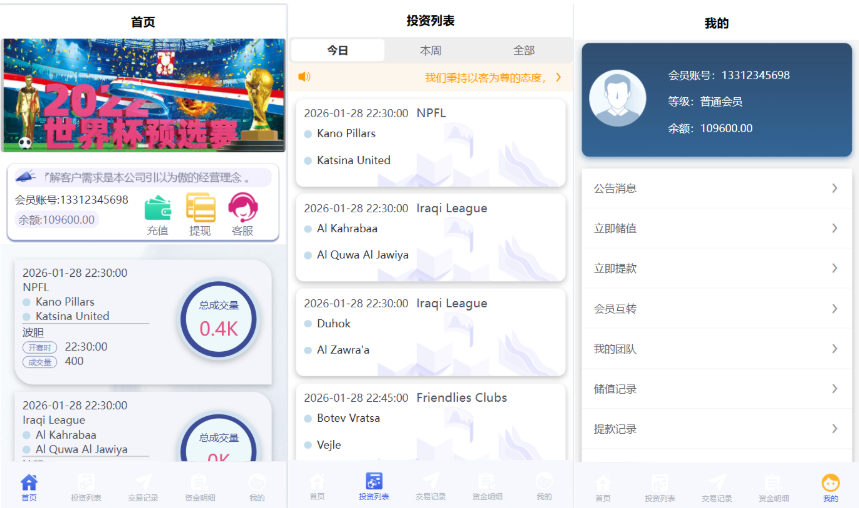Open 储值记录 menu entry
The width and height of the screenshot is (859, 508).
pos(717,389)
